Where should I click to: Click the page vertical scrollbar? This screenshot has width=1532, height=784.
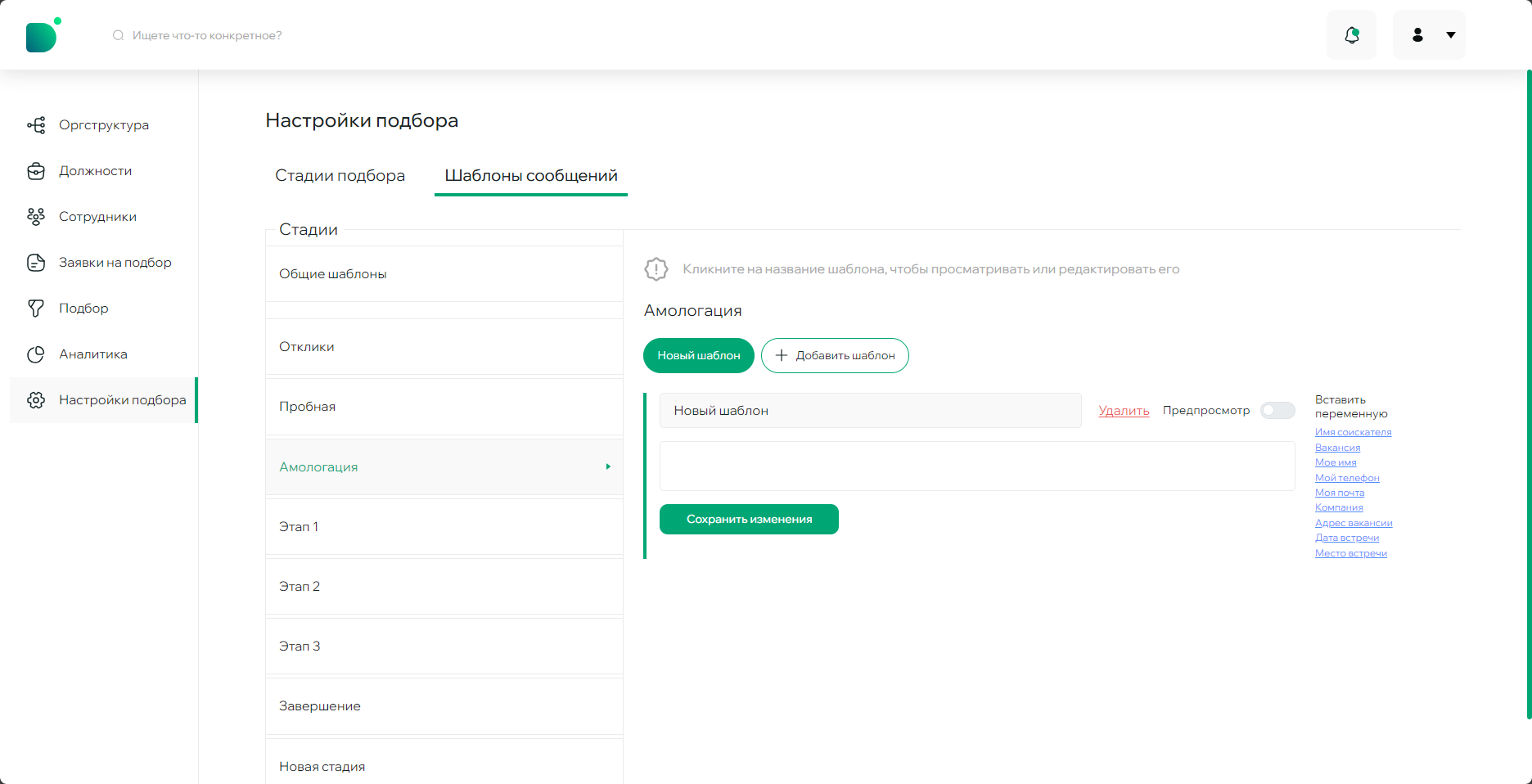1529,394
